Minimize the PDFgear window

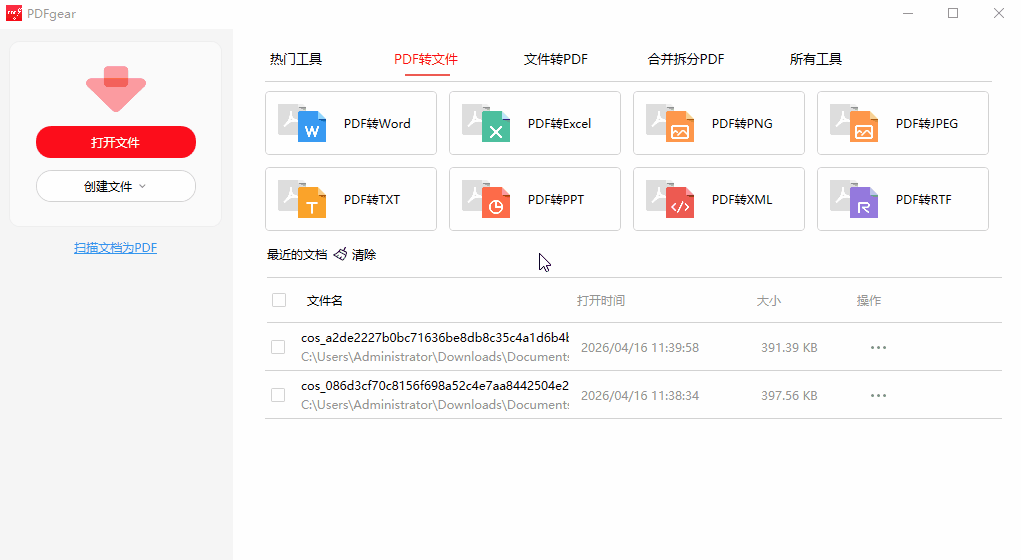(908, 13)
